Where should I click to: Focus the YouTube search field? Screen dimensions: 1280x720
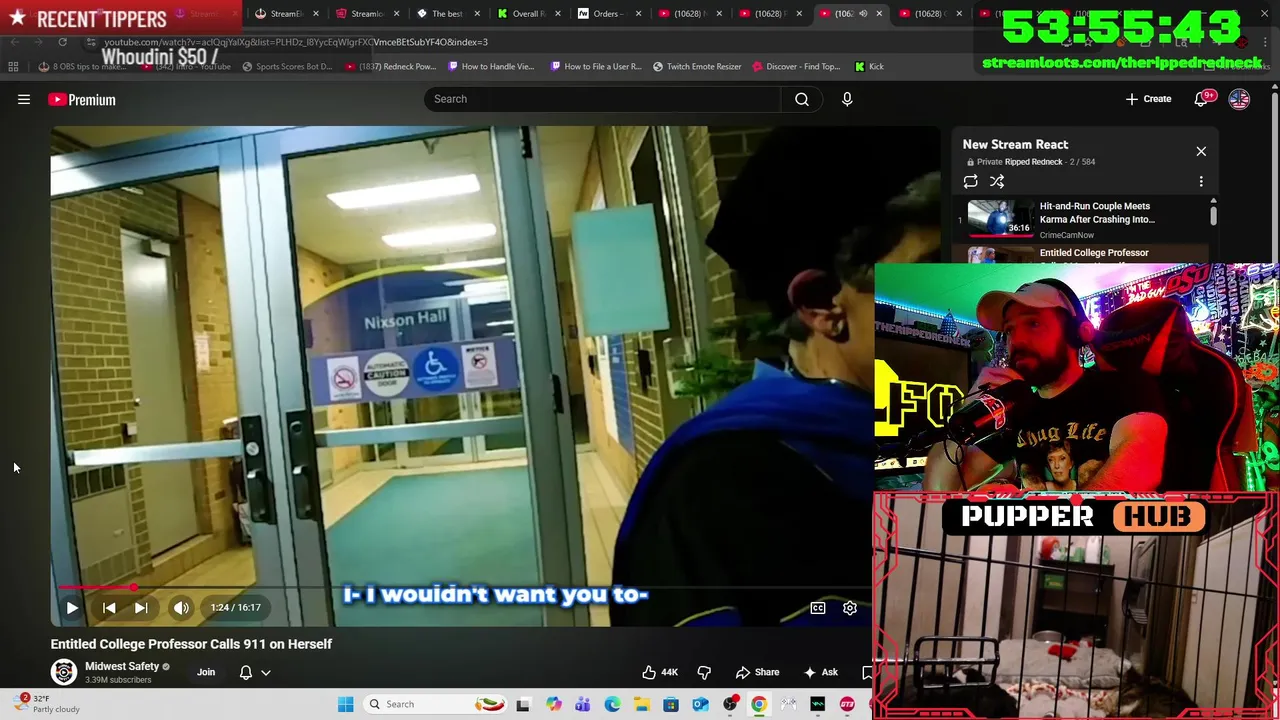point(602,99)
